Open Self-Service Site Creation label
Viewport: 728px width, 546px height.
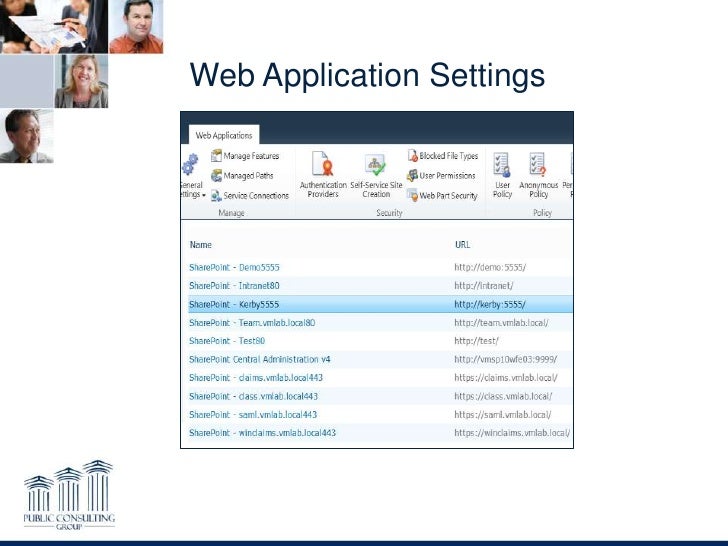coord(376,189)
